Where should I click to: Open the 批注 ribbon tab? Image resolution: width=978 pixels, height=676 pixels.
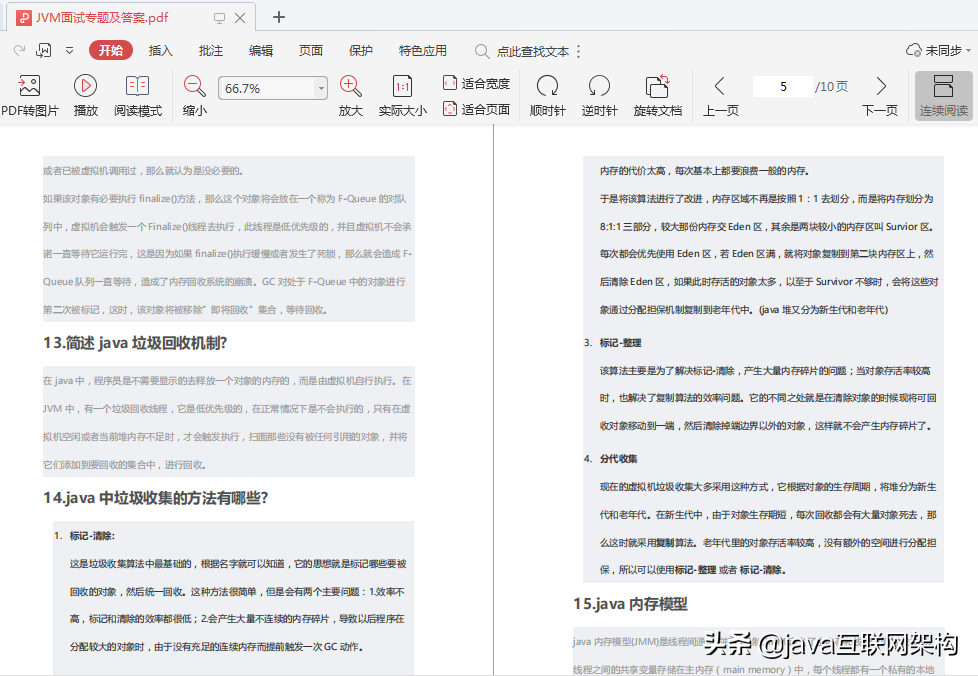pyautogui.click(x=211, y=51)
